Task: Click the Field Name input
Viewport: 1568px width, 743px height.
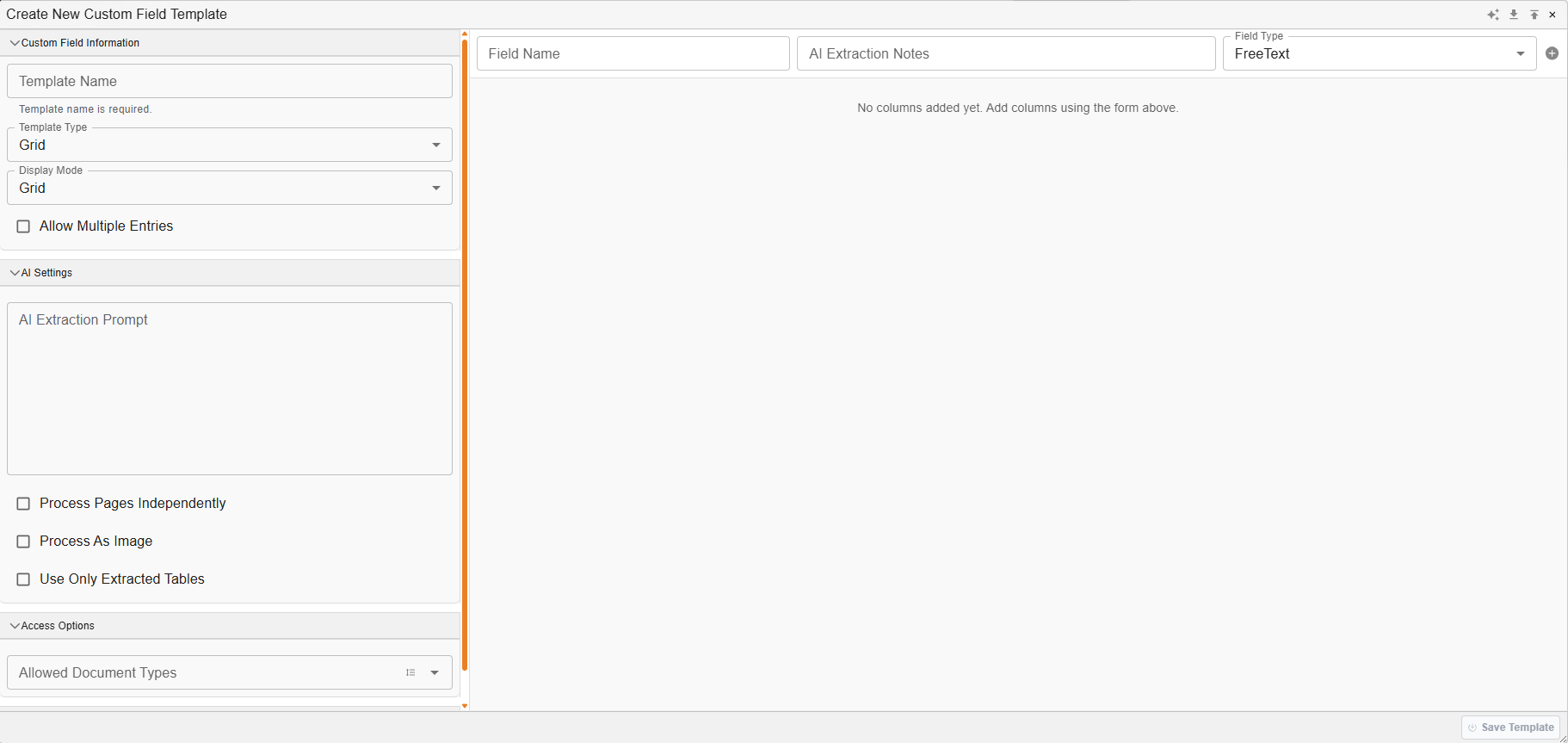Action: [633, 53]
